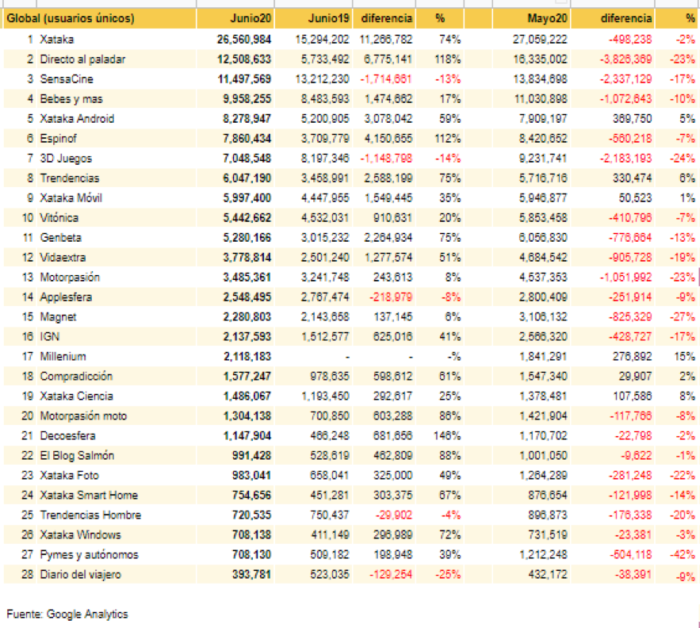Click Pymes y autónomos -42% cell
The height and width of the screenshot is (628, 700).
[x=683, y=554]
